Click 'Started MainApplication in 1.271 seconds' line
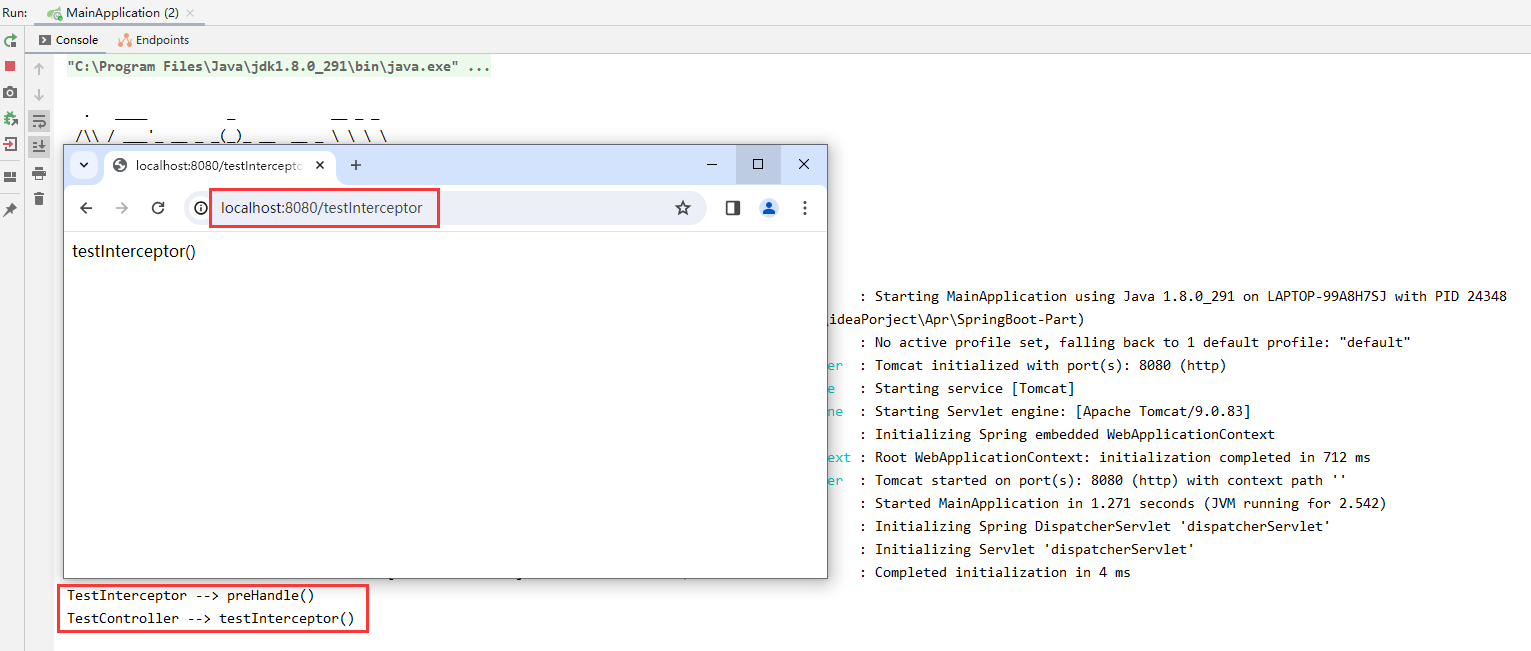The height and width of the screenshot is (651, 1531). click(1130, 504)
